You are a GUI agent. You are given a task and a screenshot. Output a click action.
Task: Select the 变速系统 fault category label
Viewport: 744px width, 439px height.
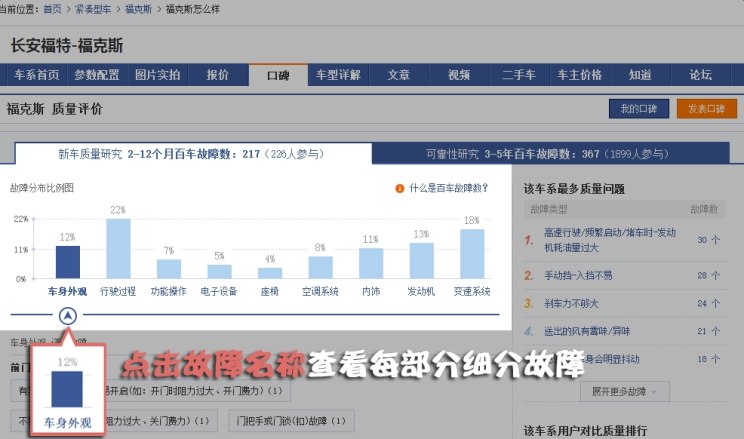tap(472, 291)
